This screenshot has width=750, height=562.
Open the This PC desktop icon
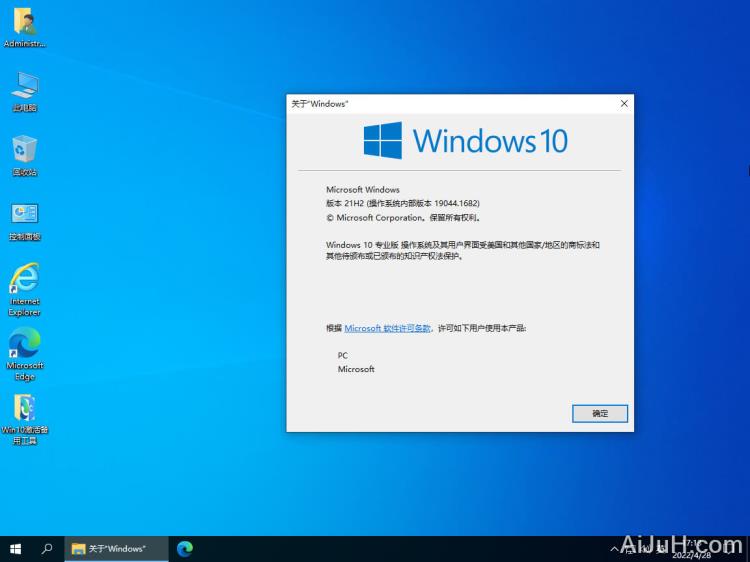pyautogui.click(x=24, y=92)
